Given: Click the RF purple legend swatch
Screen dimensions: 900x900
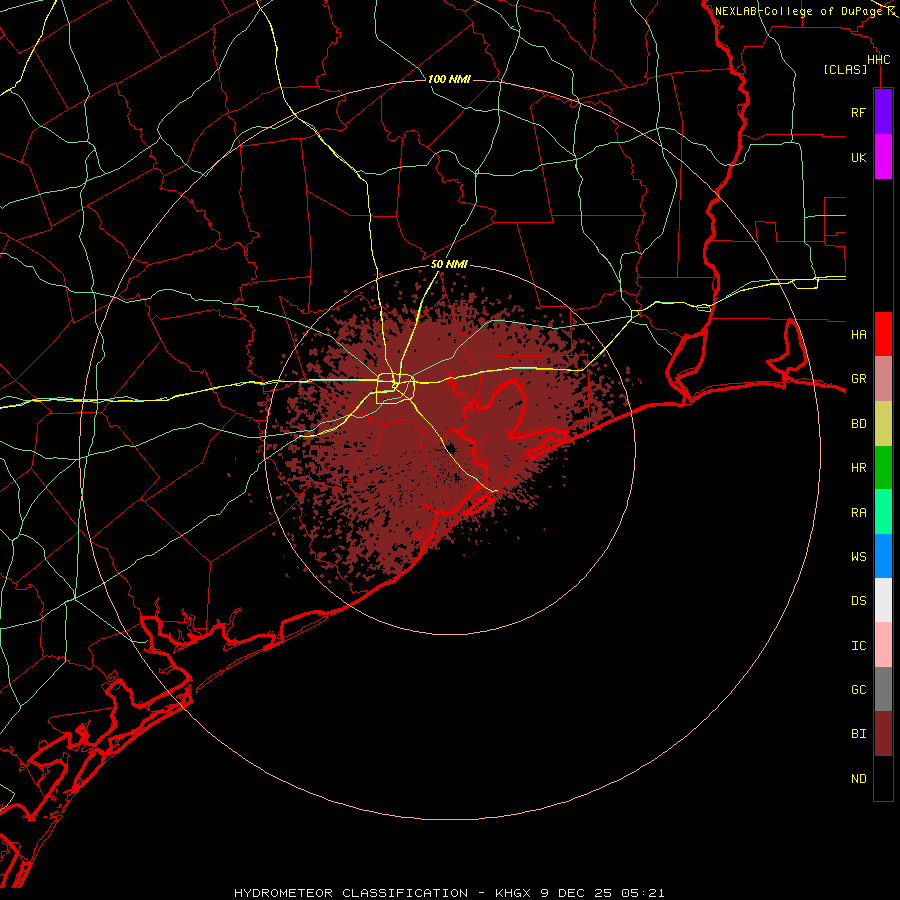Looking at the screenshot, I should click(x=883, y=112).
